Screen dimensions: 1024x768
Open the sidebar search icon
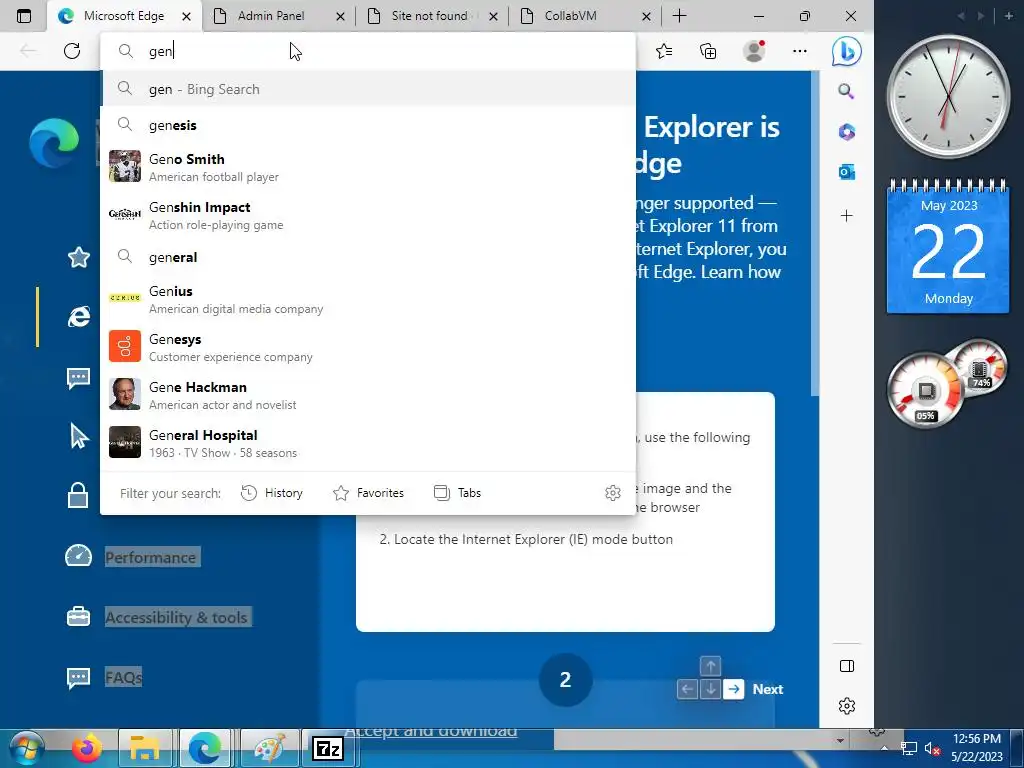846,91
